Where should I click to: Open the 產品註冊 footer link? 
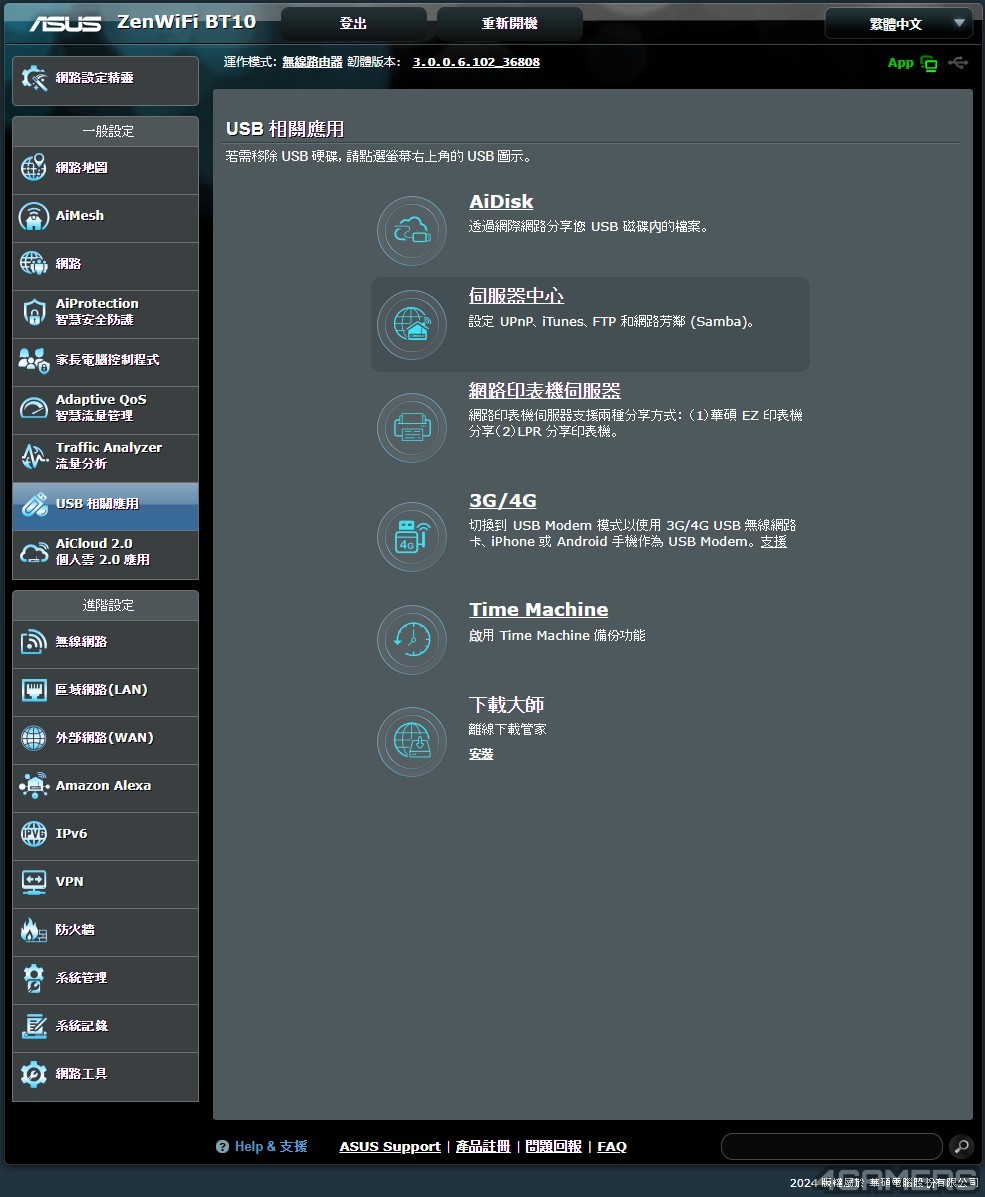pyautogui.click(x=483, y=1147)
